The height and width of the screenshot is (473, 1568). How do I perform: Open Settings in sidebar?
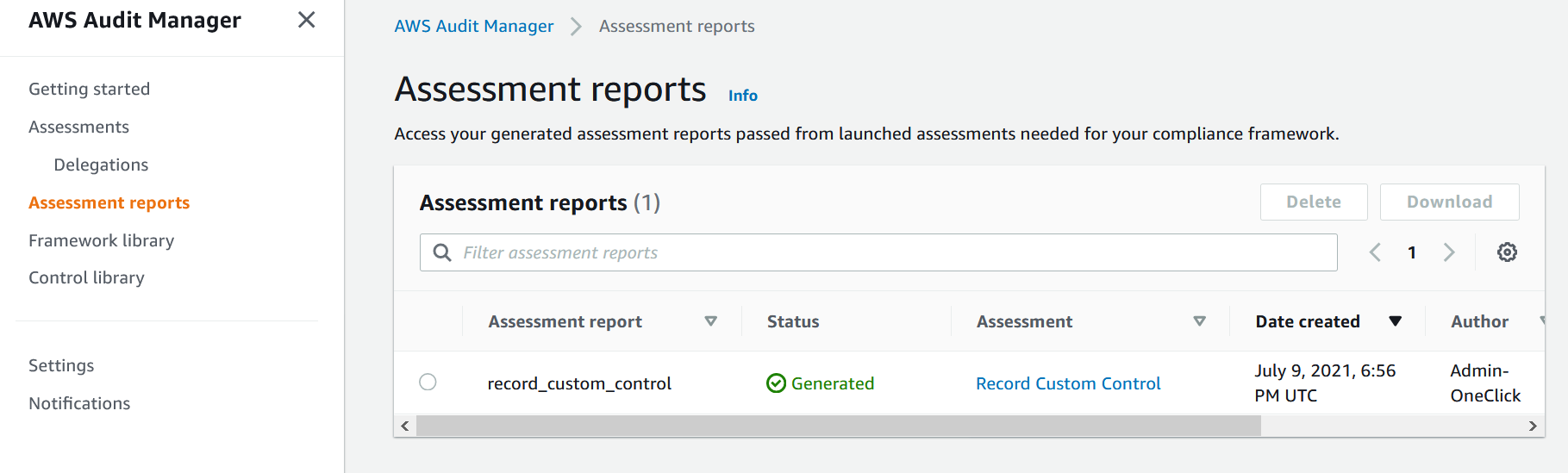pos(61,365)
